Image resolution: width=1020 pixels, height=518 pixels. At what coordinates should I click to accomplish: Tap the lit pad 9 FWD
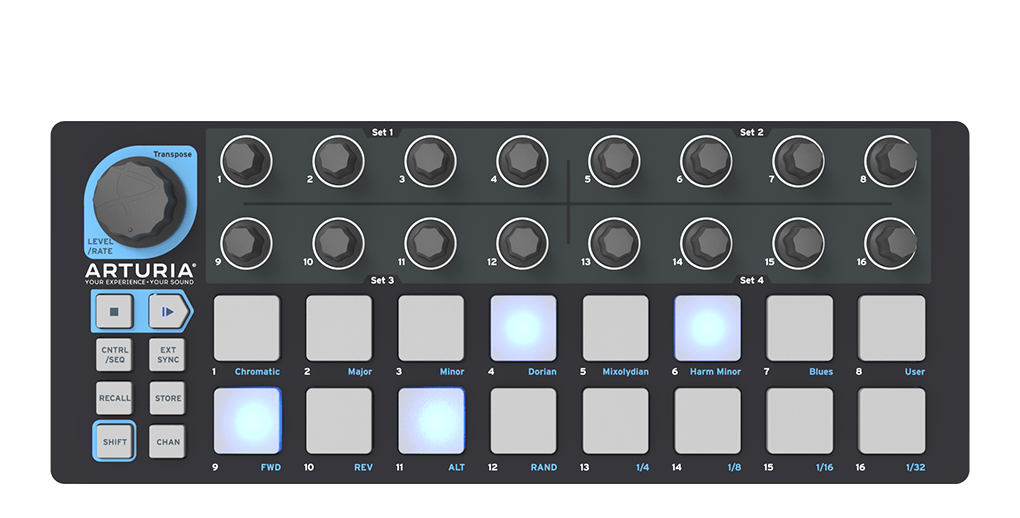pos(247,421)
